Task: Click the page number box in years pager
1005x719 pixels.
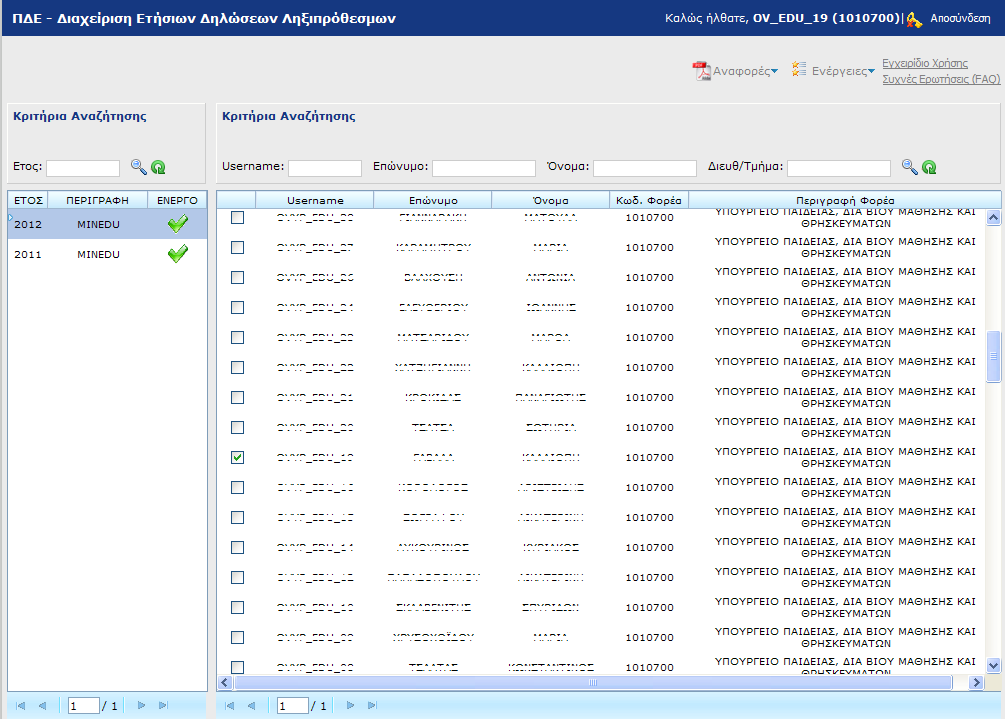Action: [84, 706]
